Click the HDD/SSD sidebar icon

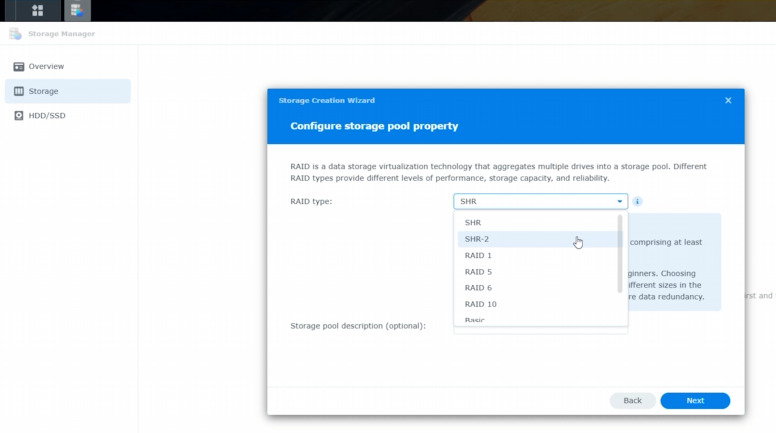coord(19,115)
